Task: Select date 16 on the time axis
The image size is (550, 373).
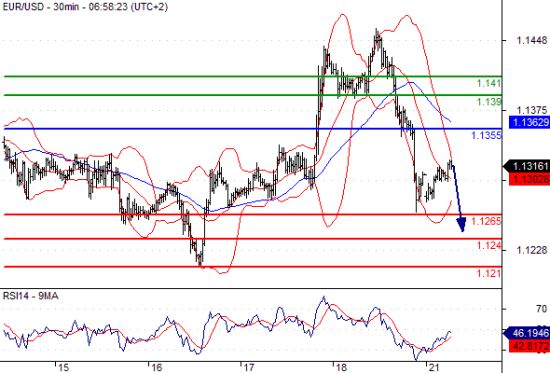Action: 156,368
